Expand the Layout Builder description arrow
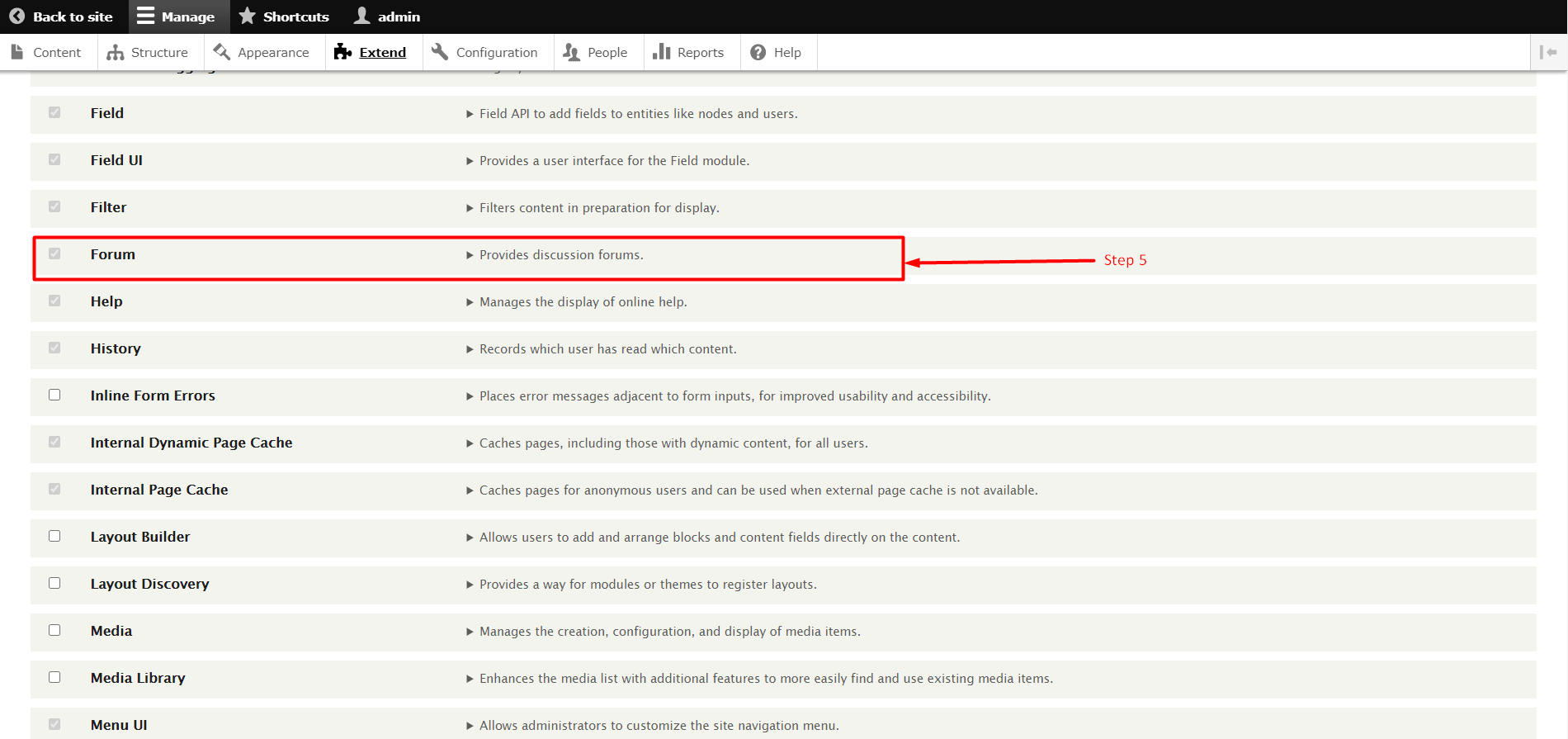 coord(470,538)
